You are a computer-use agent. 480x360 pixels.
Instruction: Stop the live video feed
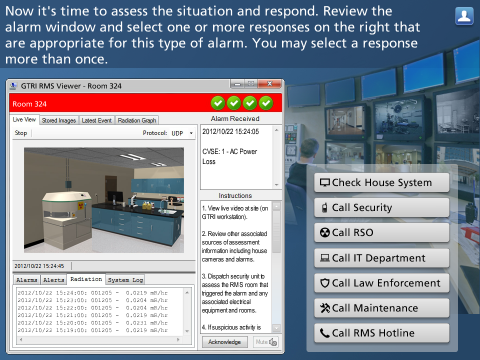(x=21, y=133)
